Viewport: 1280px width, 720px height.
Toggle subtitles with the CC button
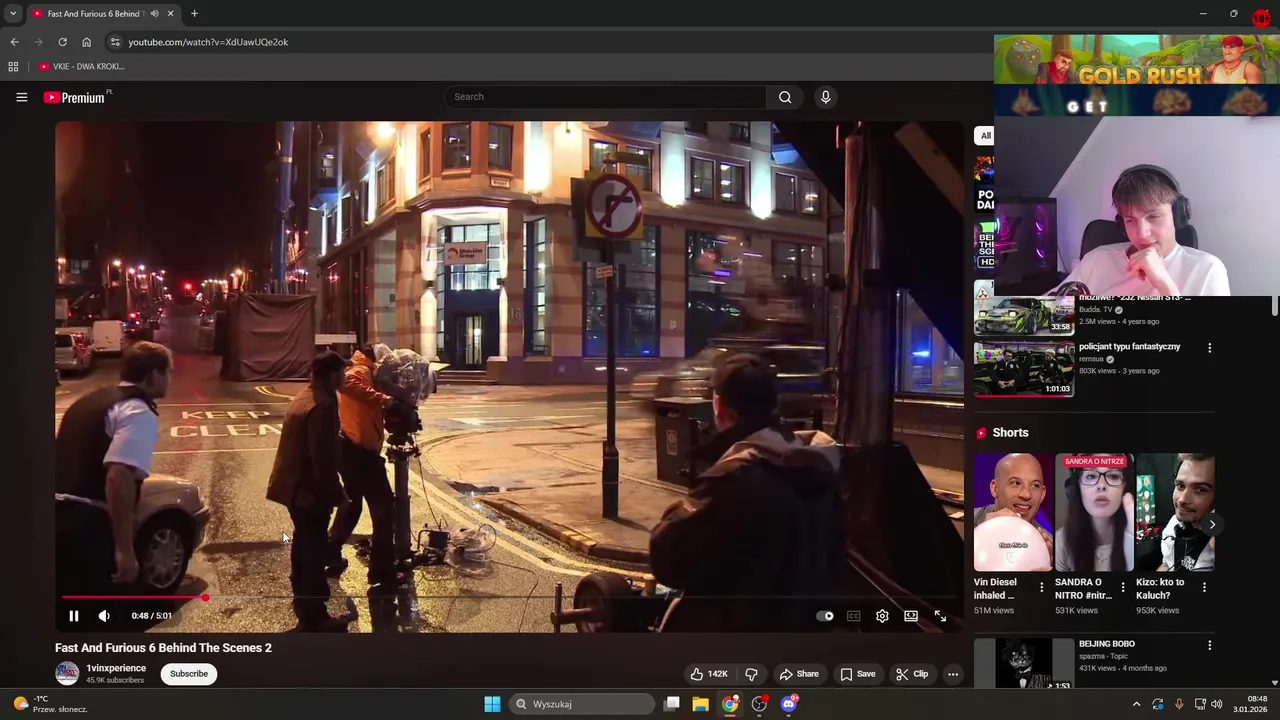point(853,616)
